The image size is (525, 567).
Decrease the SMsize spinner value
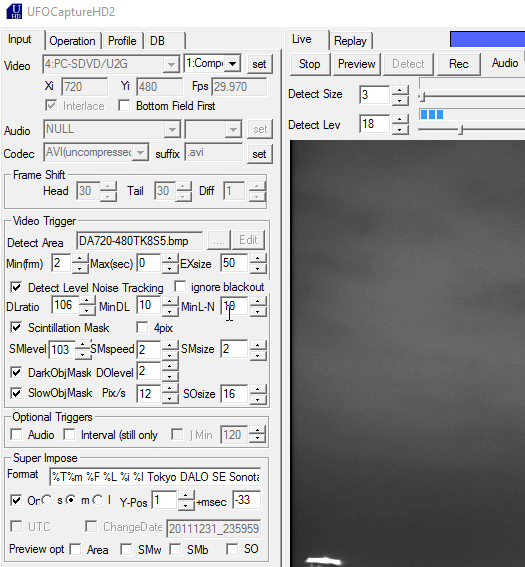tap(257, 354)
